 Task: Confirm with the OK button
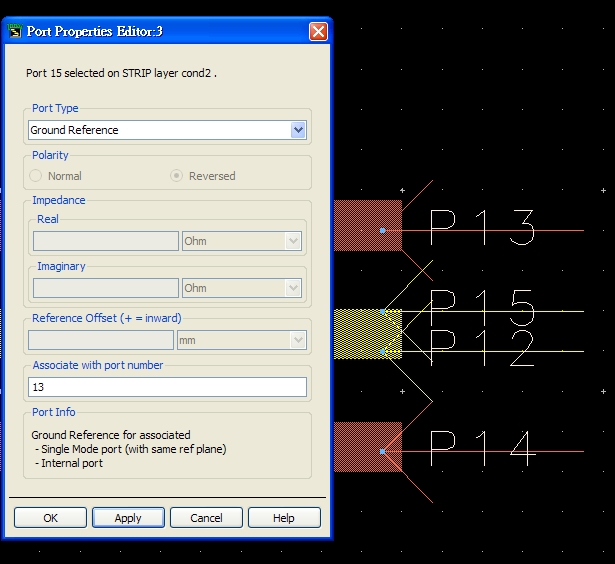50,518
